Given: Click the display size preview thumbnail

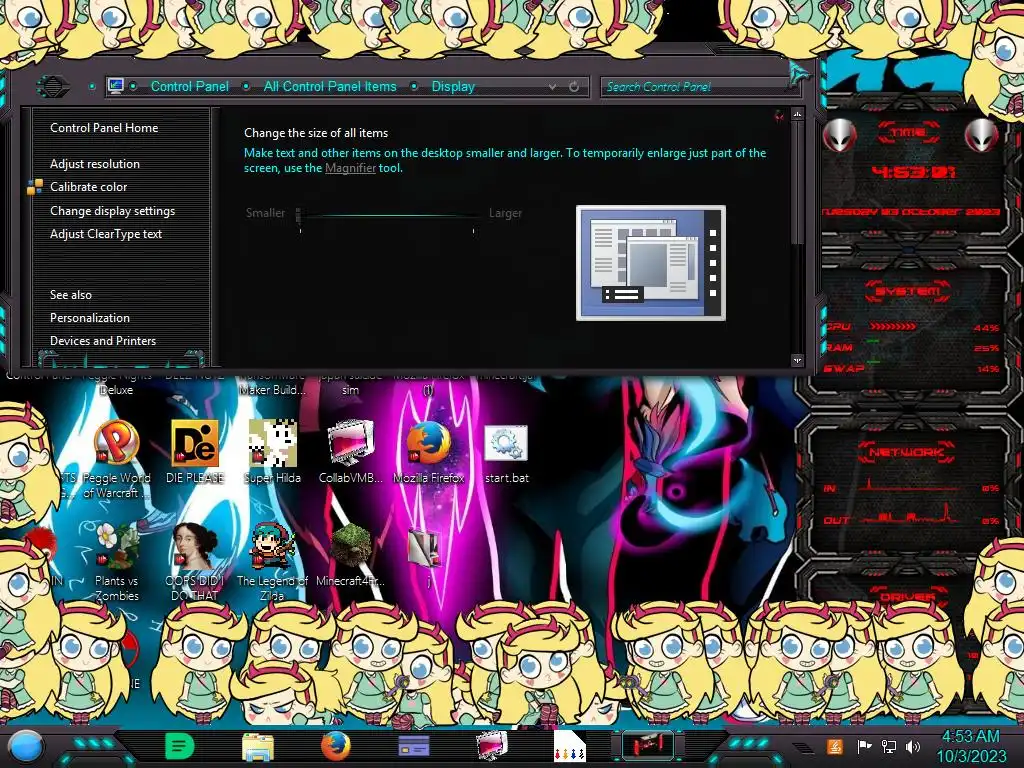Looking at the screenshot, I should click(x=650, y=263).
